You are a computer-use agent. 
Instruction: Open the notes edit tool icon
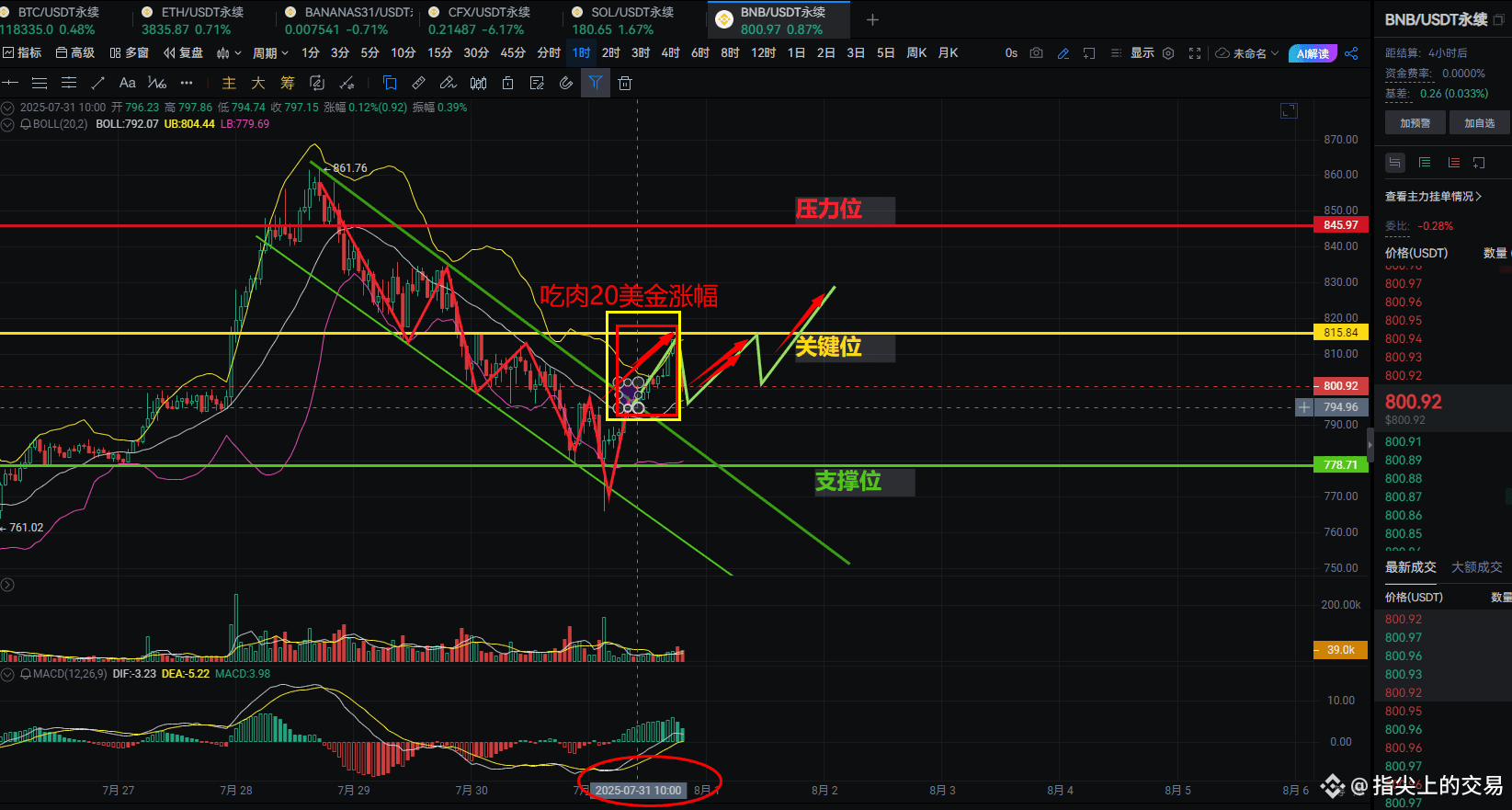(537, 83)
